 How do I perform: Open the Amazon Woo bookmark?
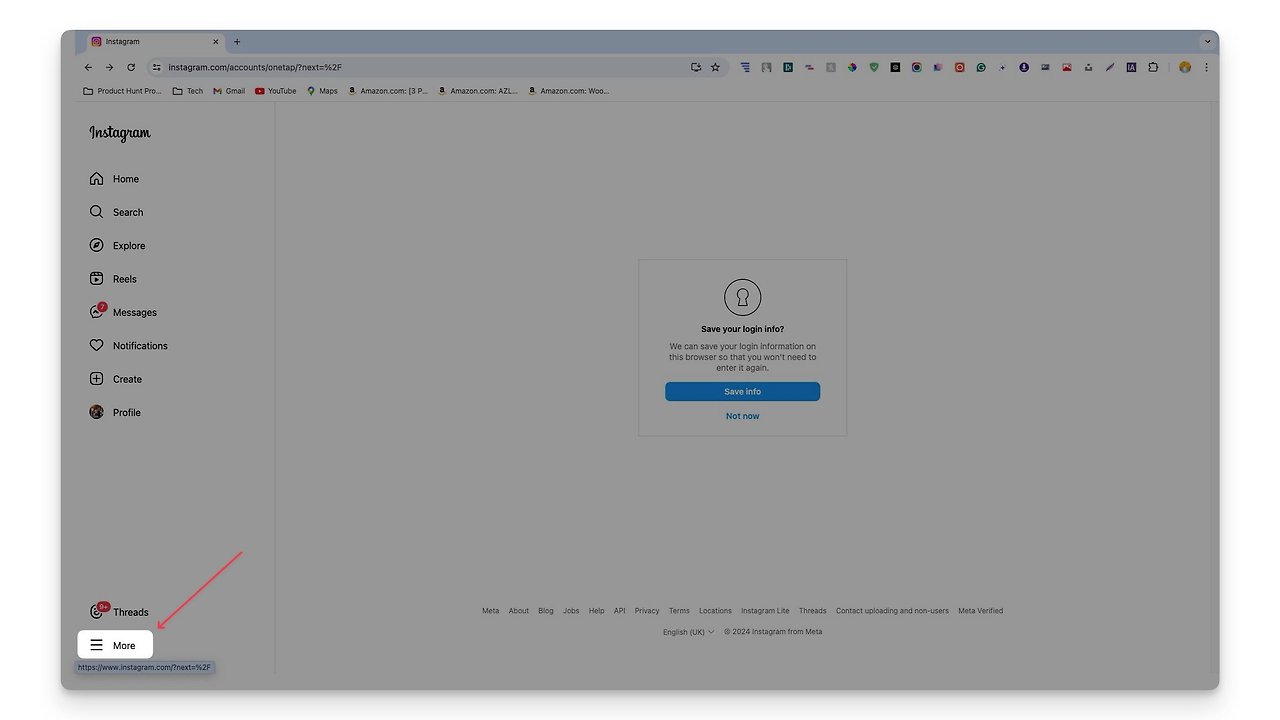point(568,91)
